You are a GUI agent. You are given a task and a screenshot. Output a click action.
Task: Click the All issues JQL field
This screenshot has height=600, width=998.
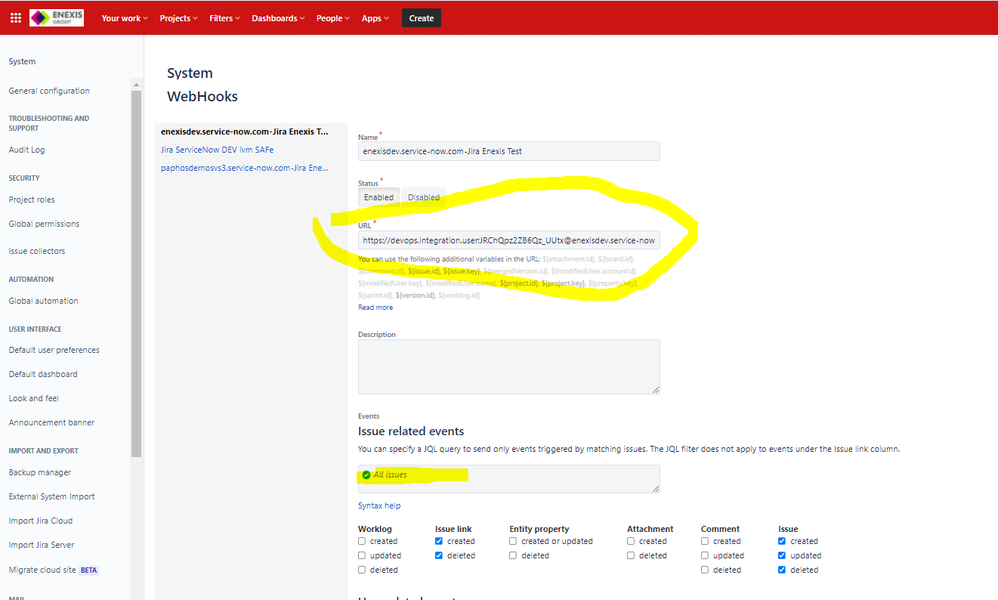click(x=509, y=478)
